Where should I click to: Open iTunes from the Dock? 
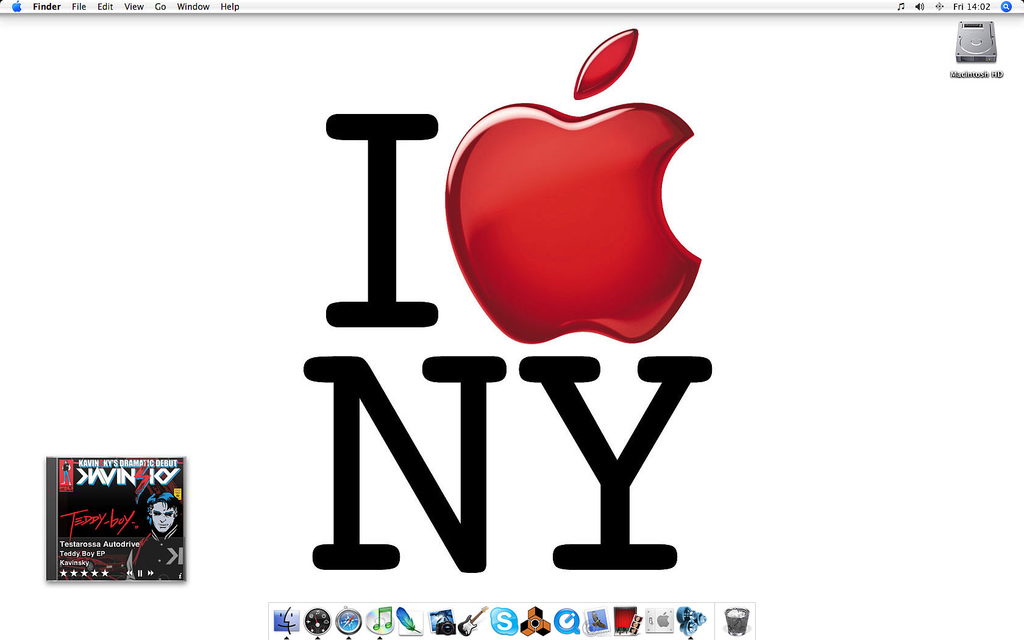click(x=379, y=621)
